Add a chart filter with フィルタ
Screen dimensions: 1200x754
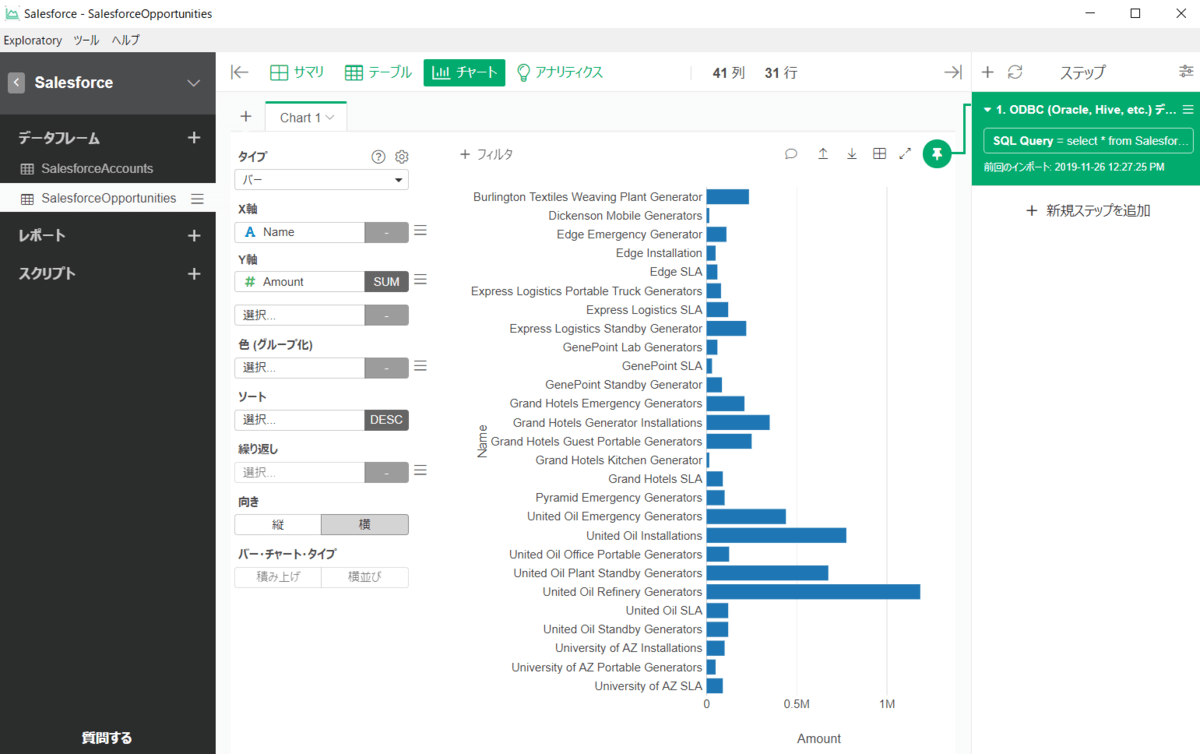pyautogui.click(x=486, y=155)
